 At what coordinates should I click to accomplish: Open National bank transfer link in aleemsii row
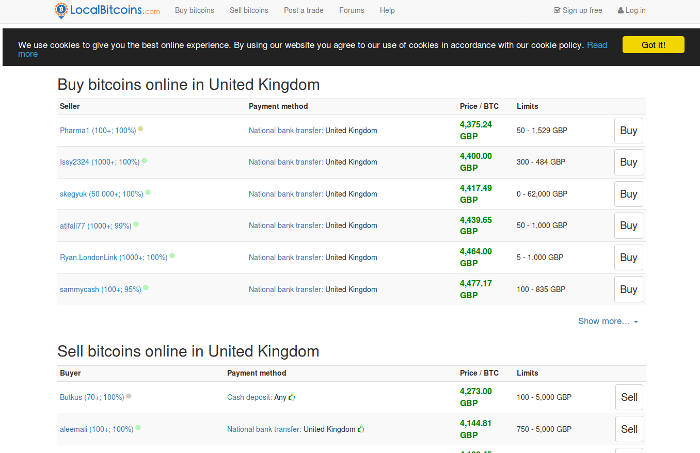tap(264, 429)
